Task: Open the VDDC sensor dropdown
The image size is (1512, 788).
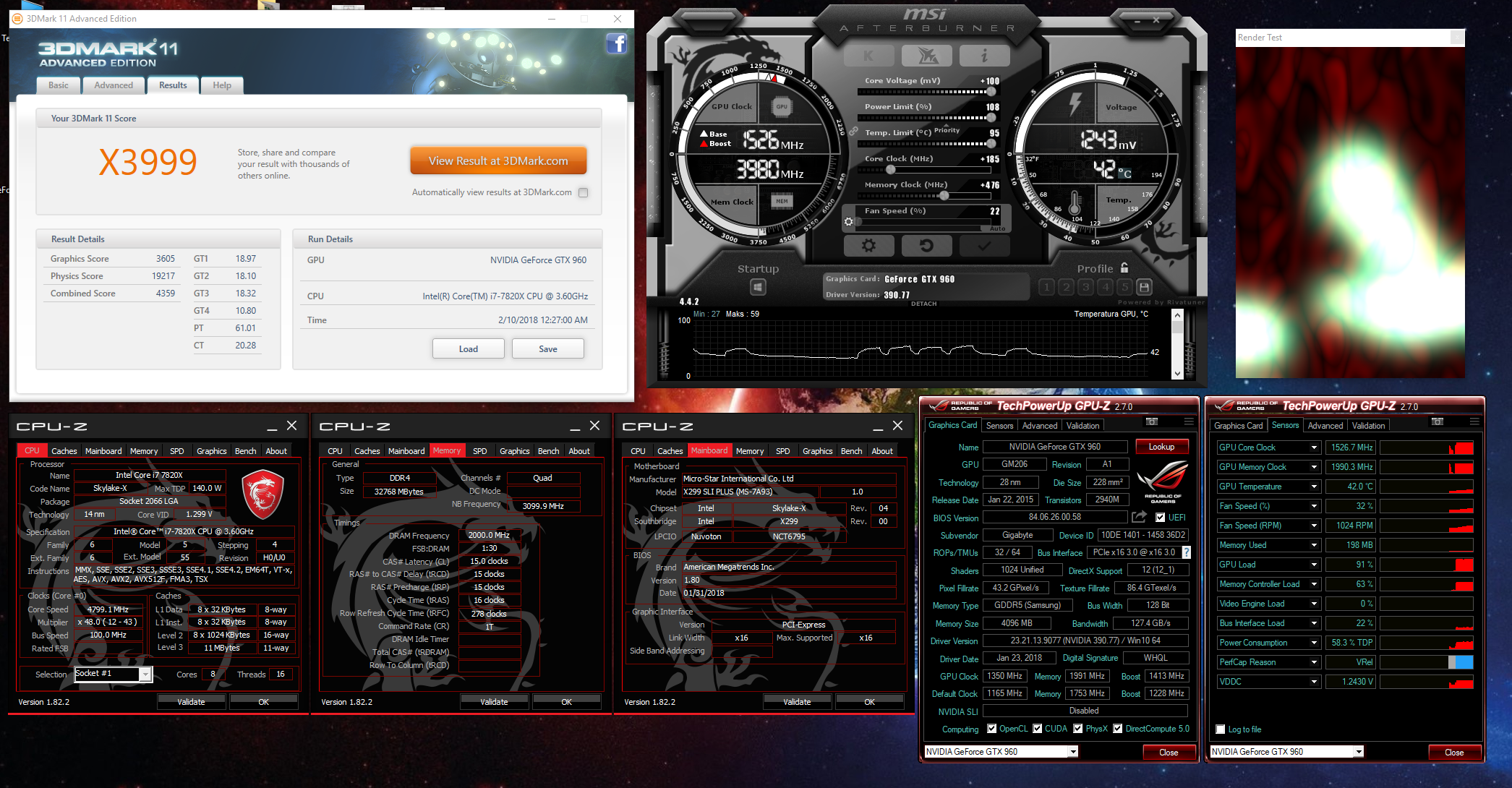Action: (x=1314, y=682)
